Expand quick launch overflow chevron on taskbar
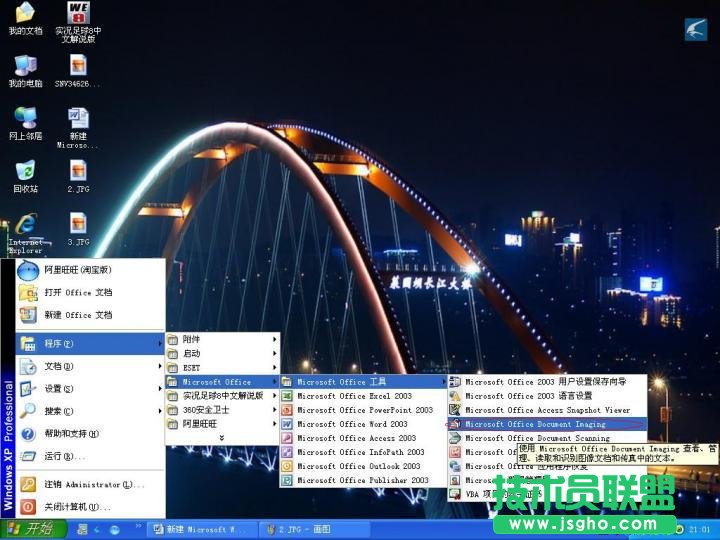This screenshot has height=540, width=720. coord(138,526)
